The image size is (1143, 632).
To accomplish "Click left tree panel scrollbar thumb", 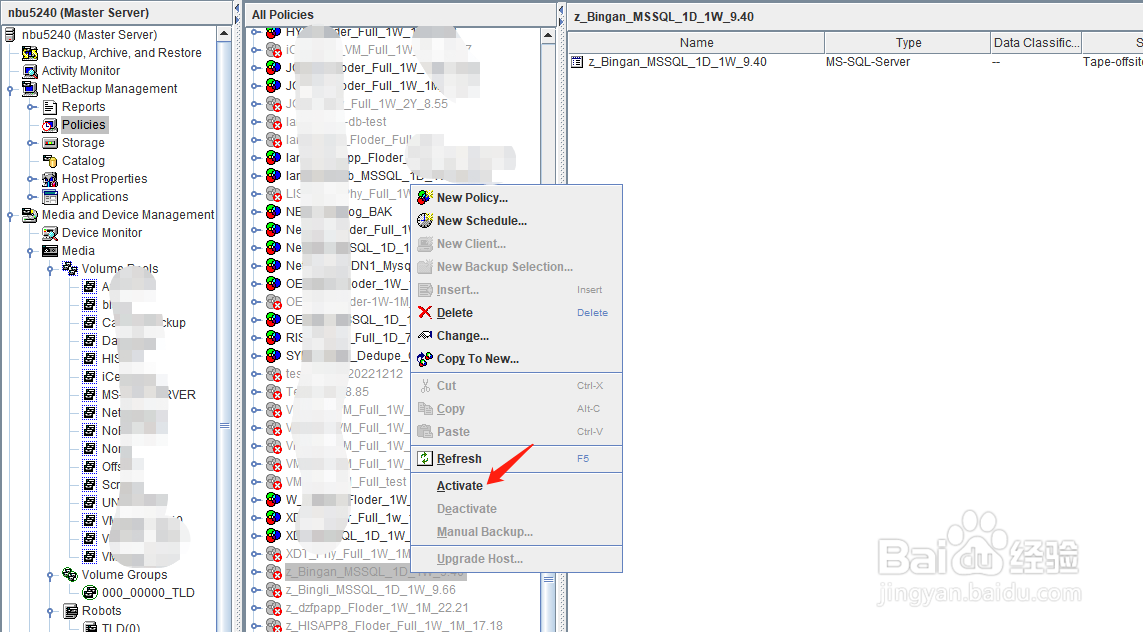I will (x=225, y=426).
